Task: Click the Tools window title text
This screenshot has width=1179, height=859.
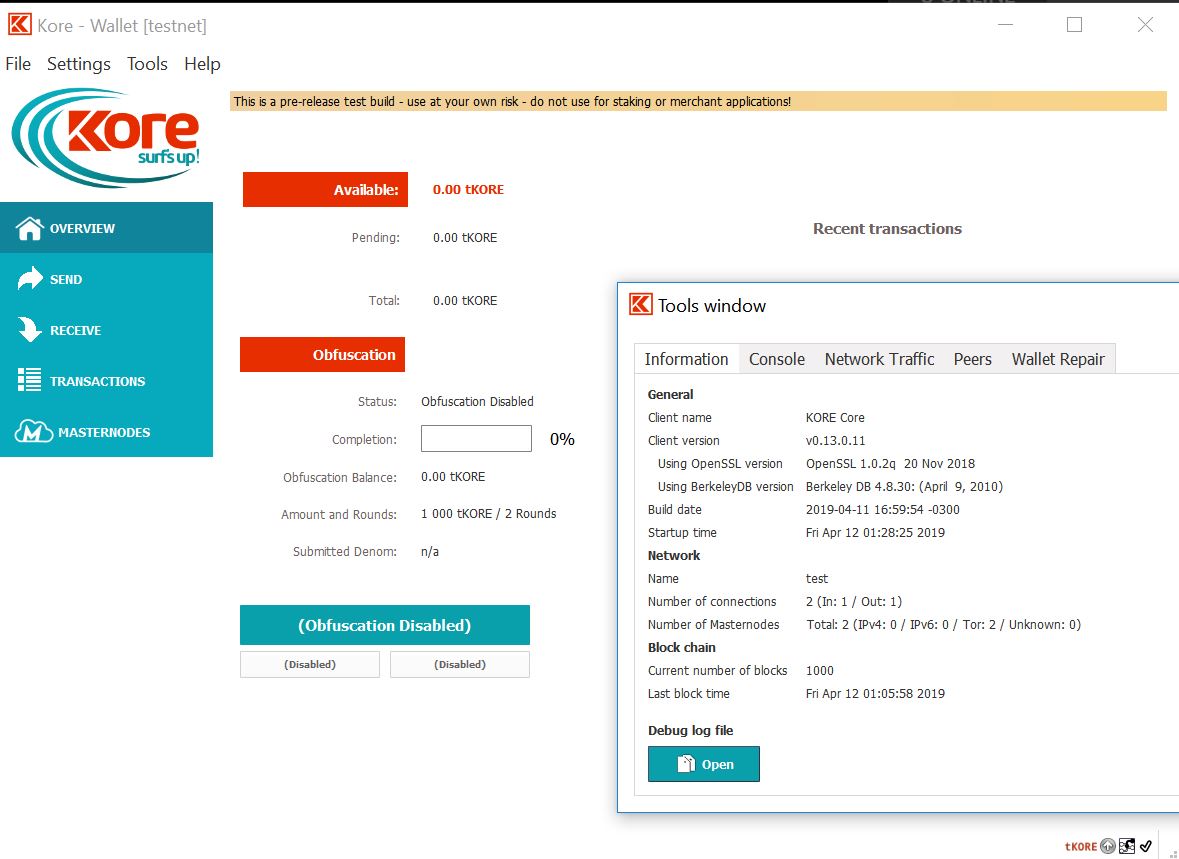Action: [x=712, y=305]
